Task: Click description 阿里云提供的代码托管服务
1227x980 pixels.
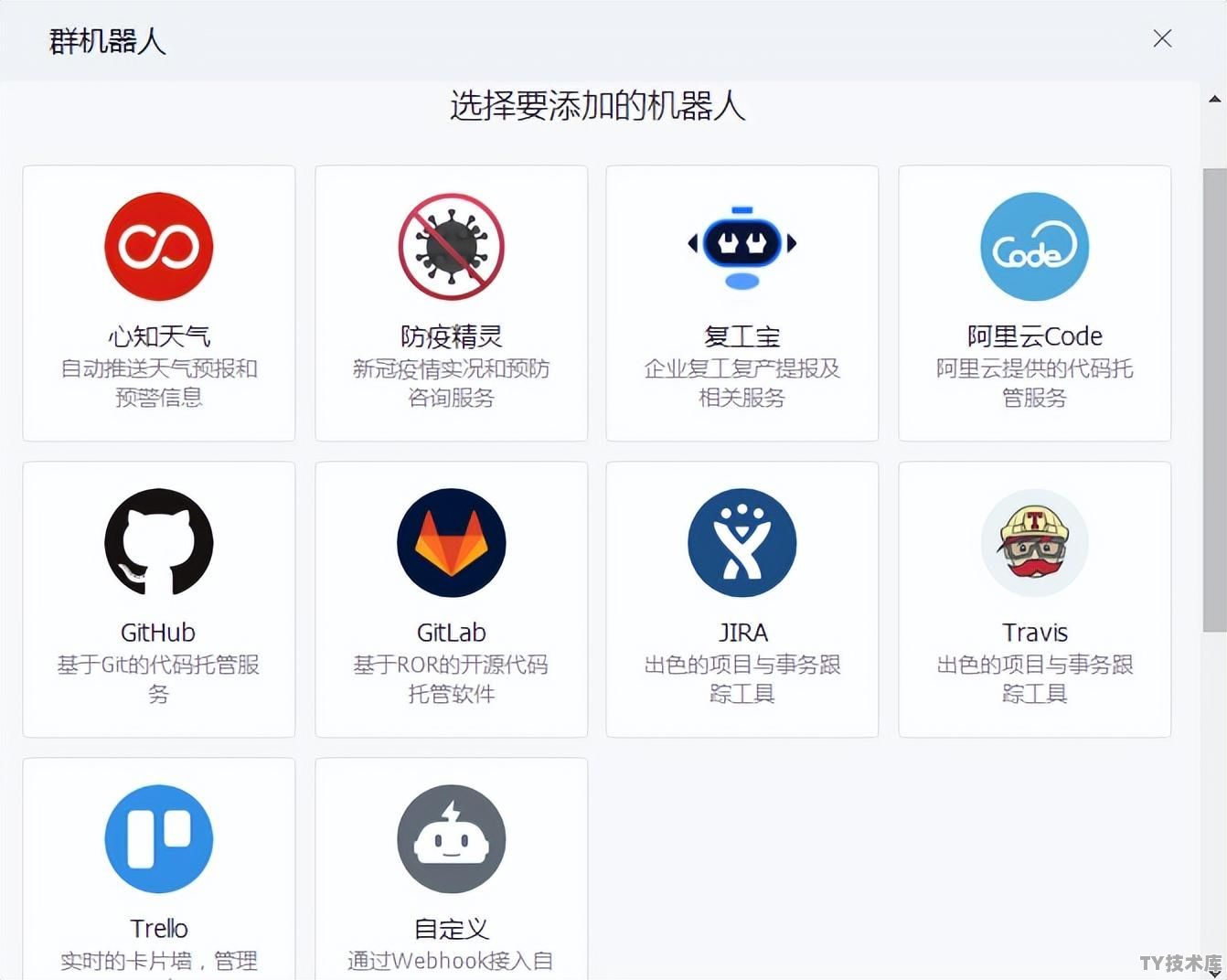Action: [1035, 383]
